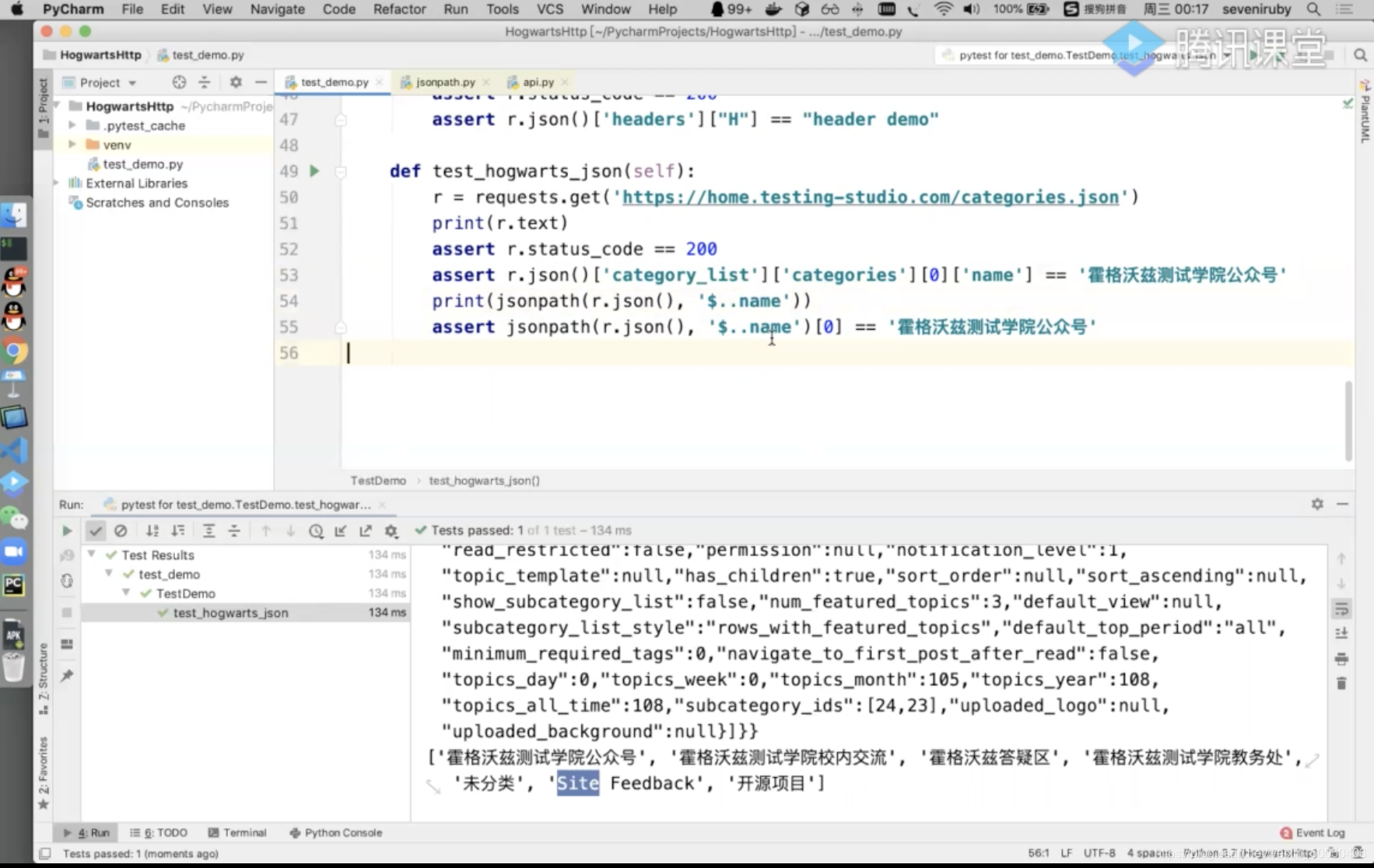Toggle auto-test icon in run panel
Image resolution: width=1374 pixels, height=868 pixels.
[67, 581]
